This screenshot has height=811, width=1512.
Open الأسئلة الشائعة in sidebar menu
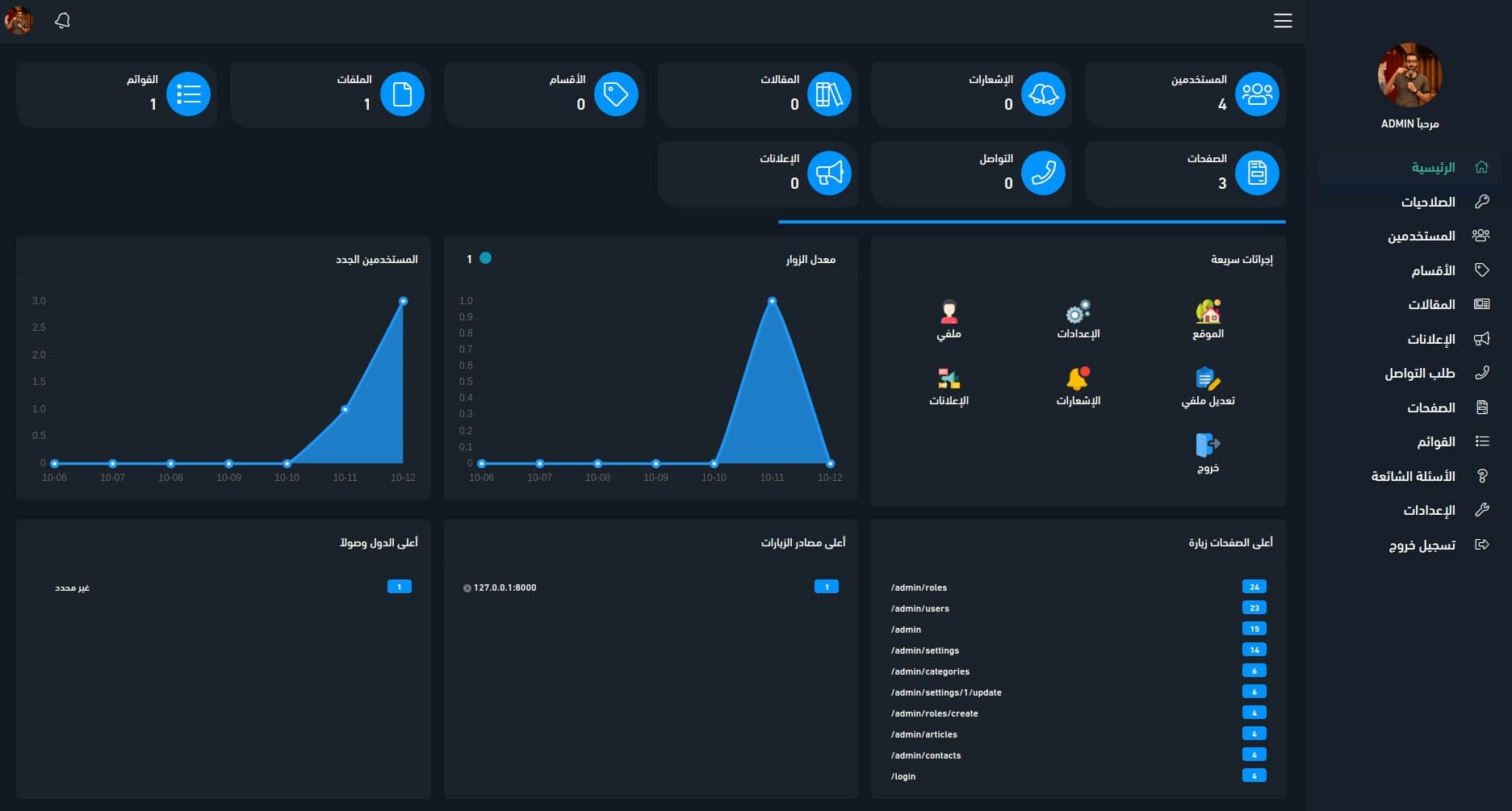click(1409, 476)
